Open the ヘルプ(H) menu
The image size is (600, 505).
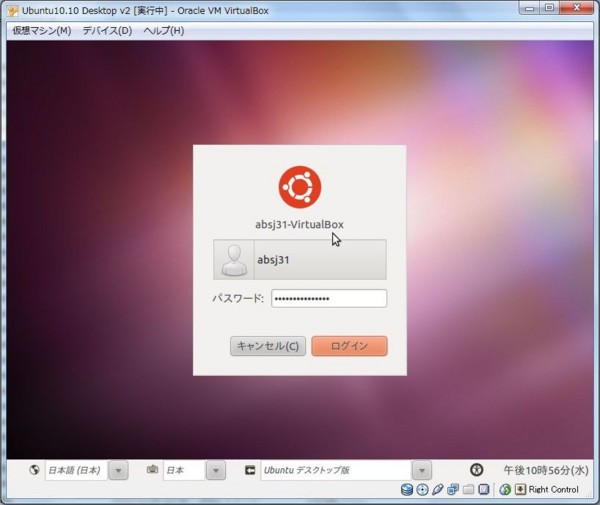click(163, 31)
